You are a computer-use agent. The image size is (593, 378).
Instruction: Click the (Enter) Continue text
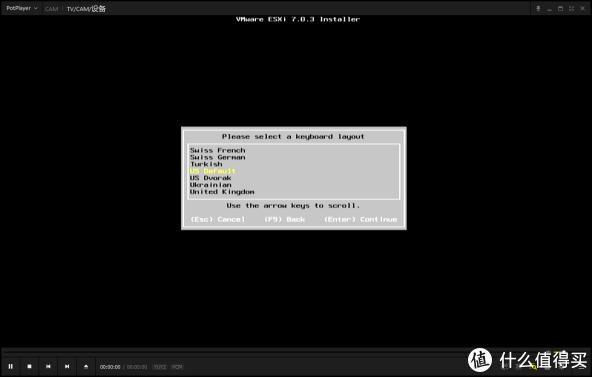pyautogui.click(x=360, y=219)
